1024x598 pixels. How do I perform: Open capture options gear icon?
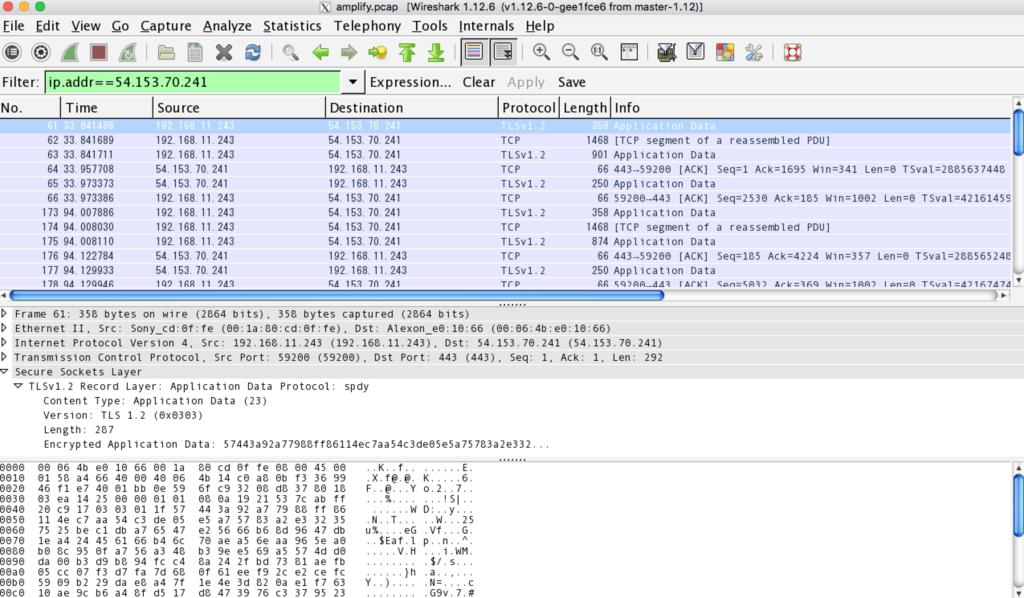[x=40, y=52]
